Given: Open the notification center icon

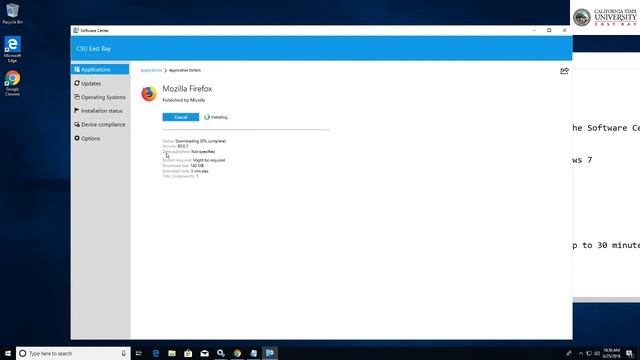Looking at the screenshot, I should pyautogui.click(x=630, y=353).
